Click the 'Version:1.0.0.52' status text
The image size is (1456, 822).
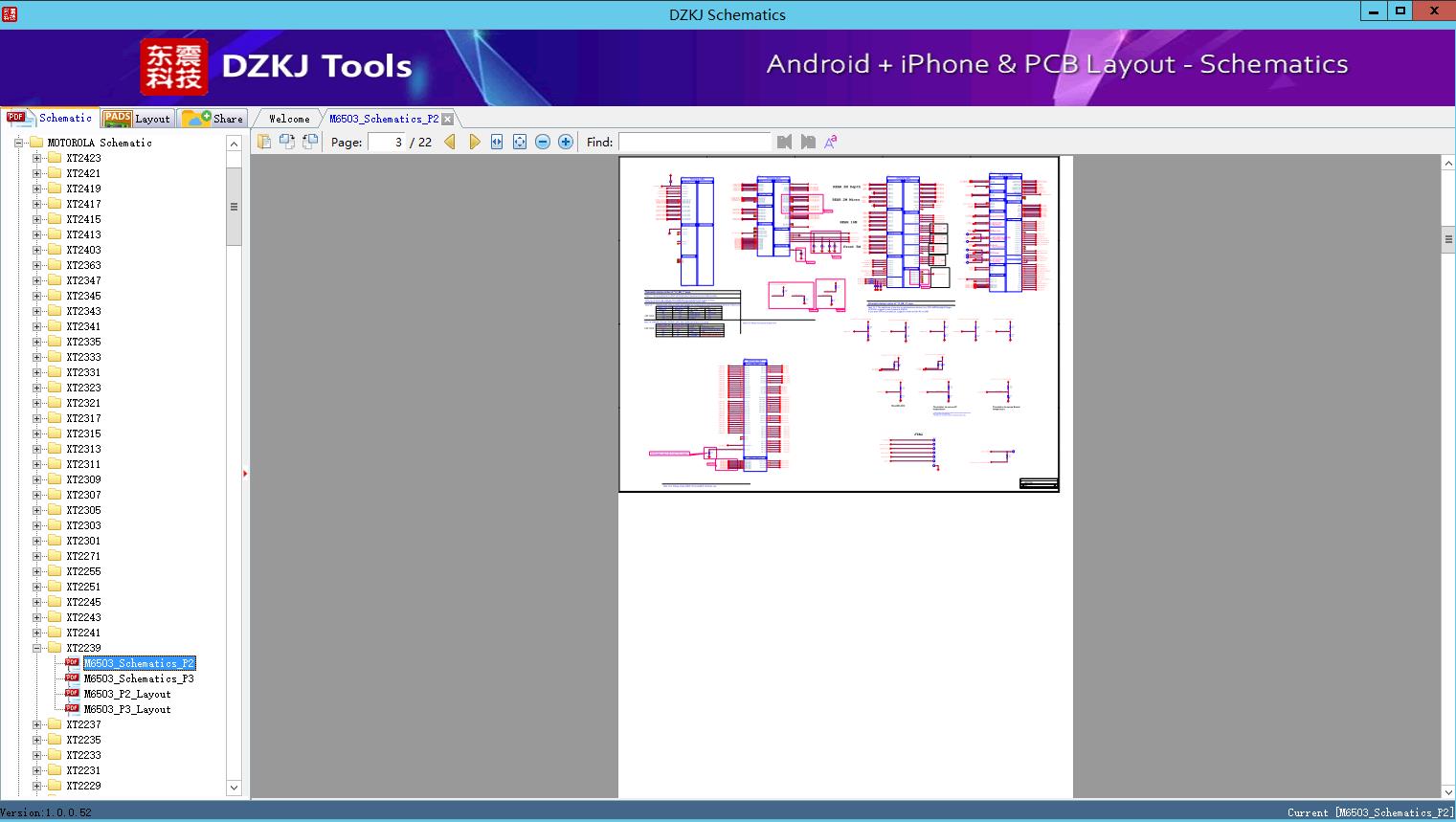click(x=46, y=812)
